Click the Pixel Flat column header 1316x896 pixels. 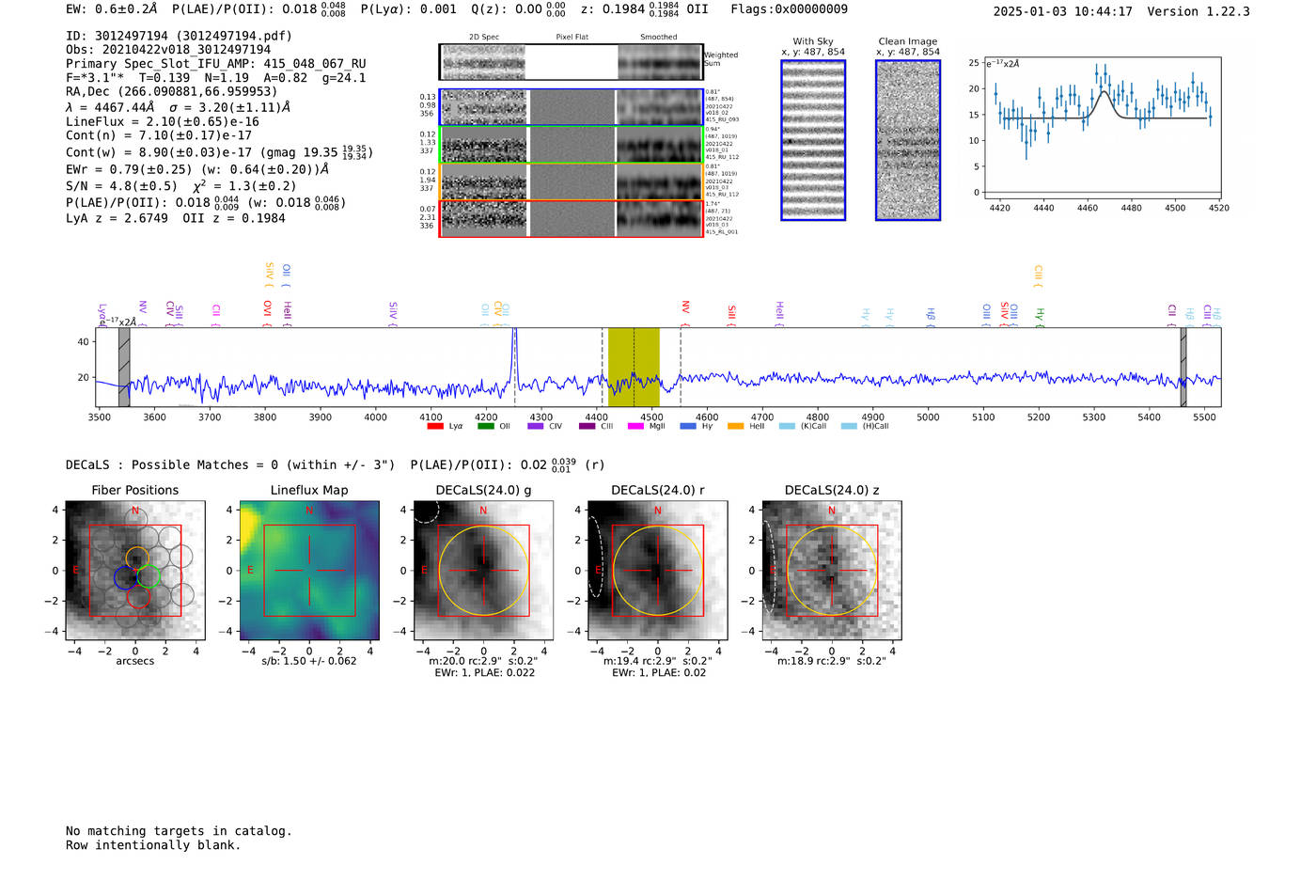pyautogui.click(x=572, y=38)
